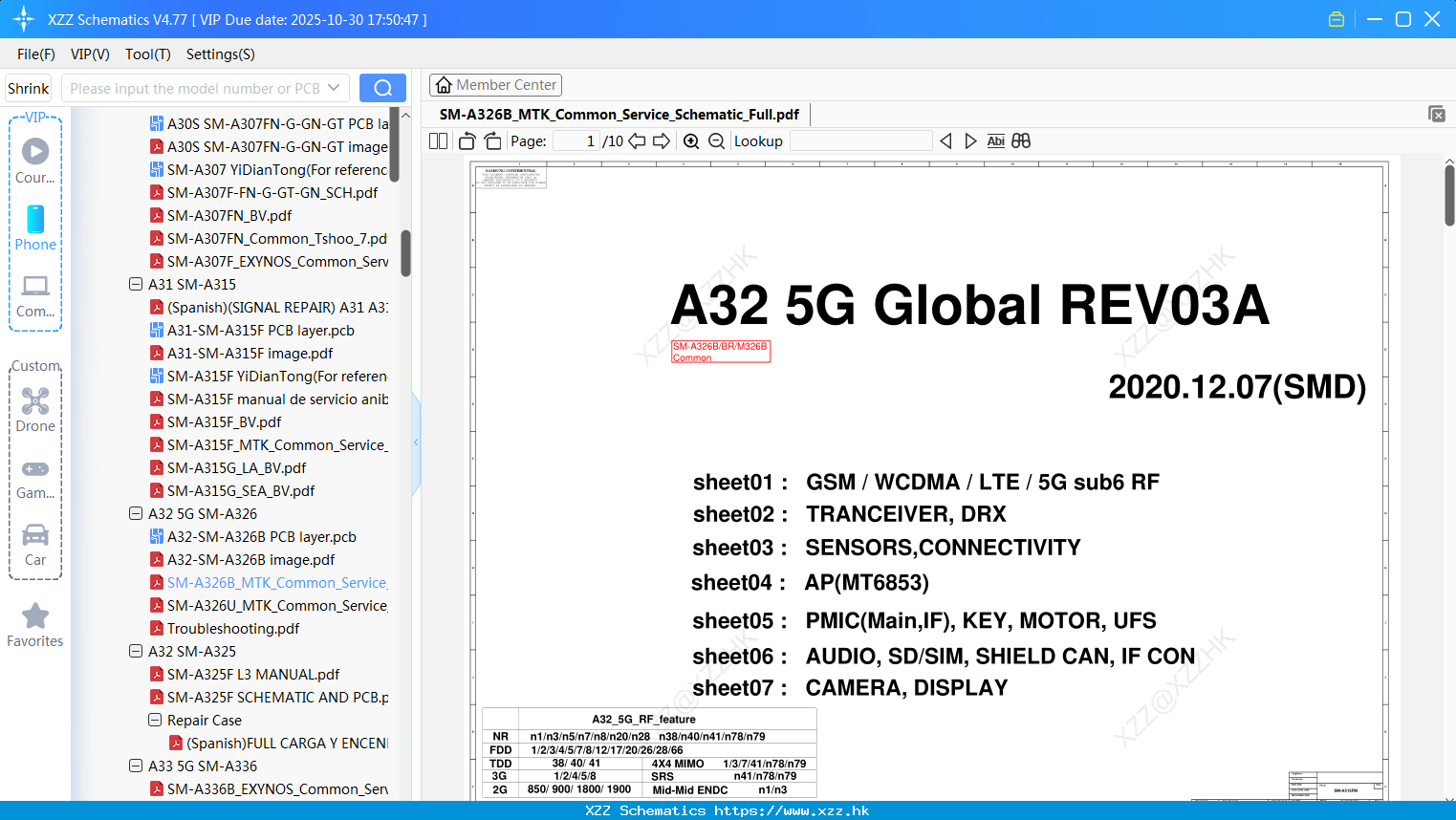Collapse the left panel via splitter arrow
The image size is (1456, 820).
tap(416, 442)
